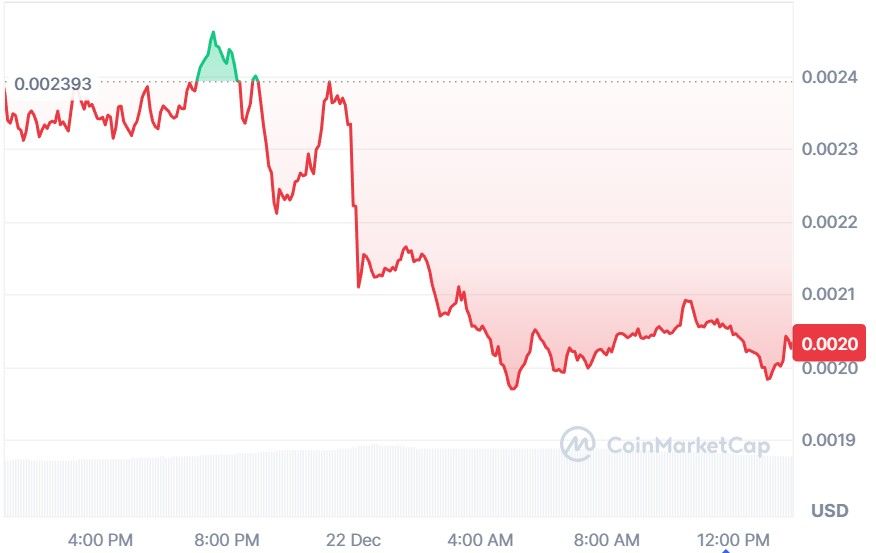
Task: Click the 0.0022 price axis label
Action: click(x=829, y=222)
